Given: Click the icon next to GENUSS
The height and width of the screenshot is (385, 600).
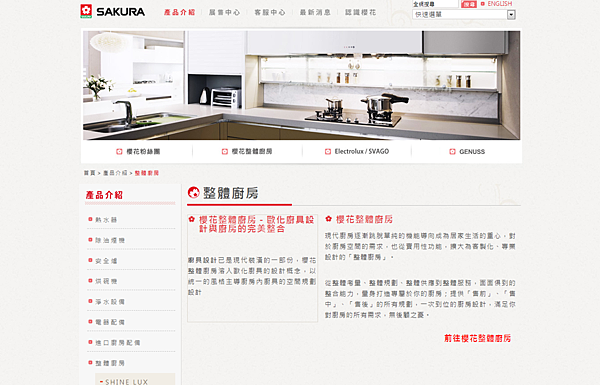Looking at the screenshot, I should click(x=452, y=152).
